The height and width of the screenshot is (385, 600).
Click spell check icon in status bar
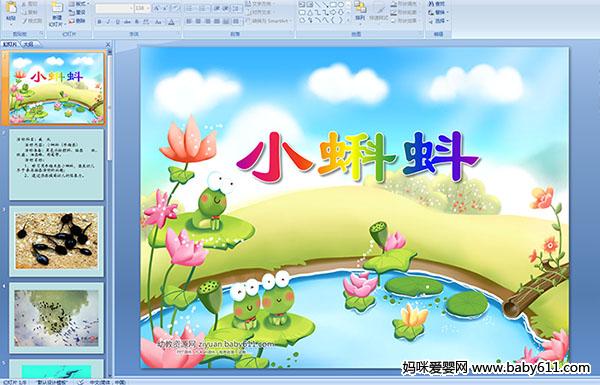81,382
